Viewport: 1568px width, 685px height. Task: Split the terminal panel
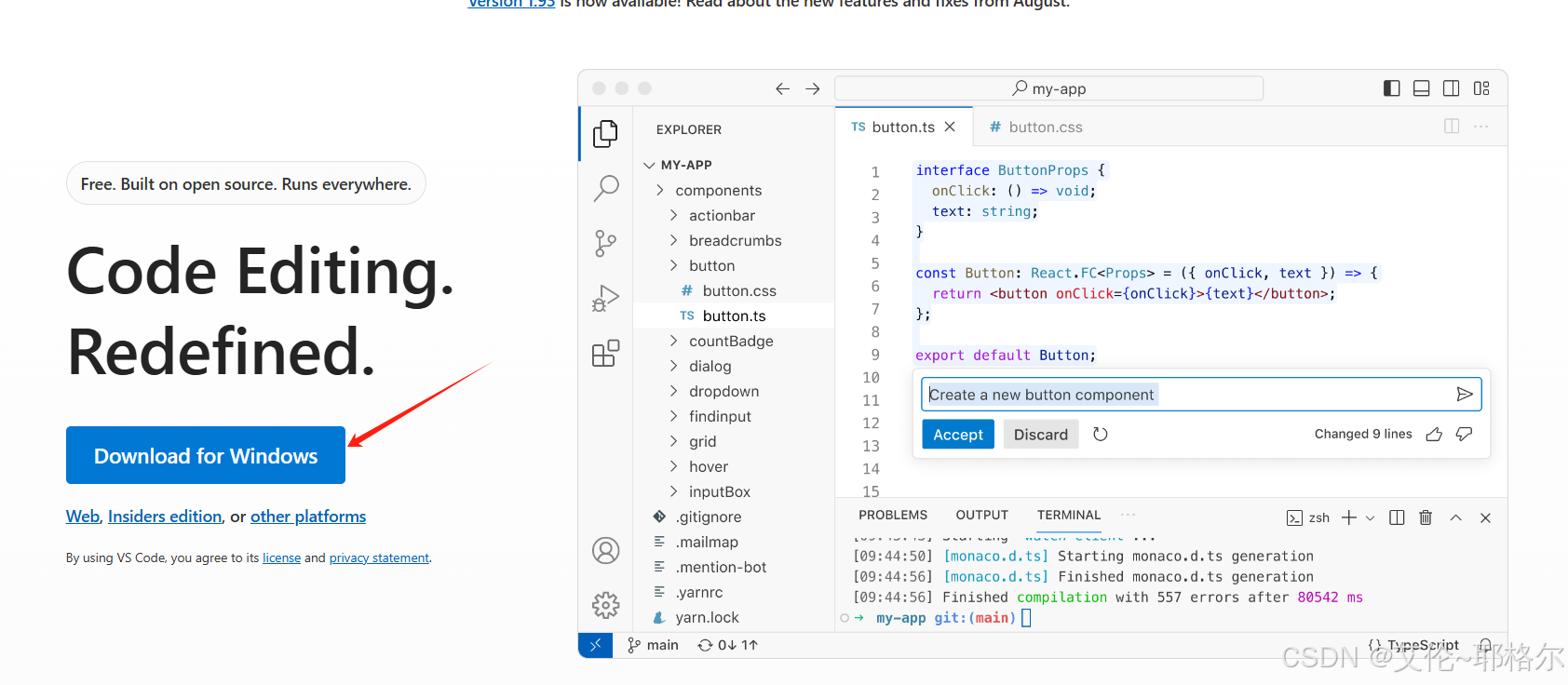coord(1397,517)
